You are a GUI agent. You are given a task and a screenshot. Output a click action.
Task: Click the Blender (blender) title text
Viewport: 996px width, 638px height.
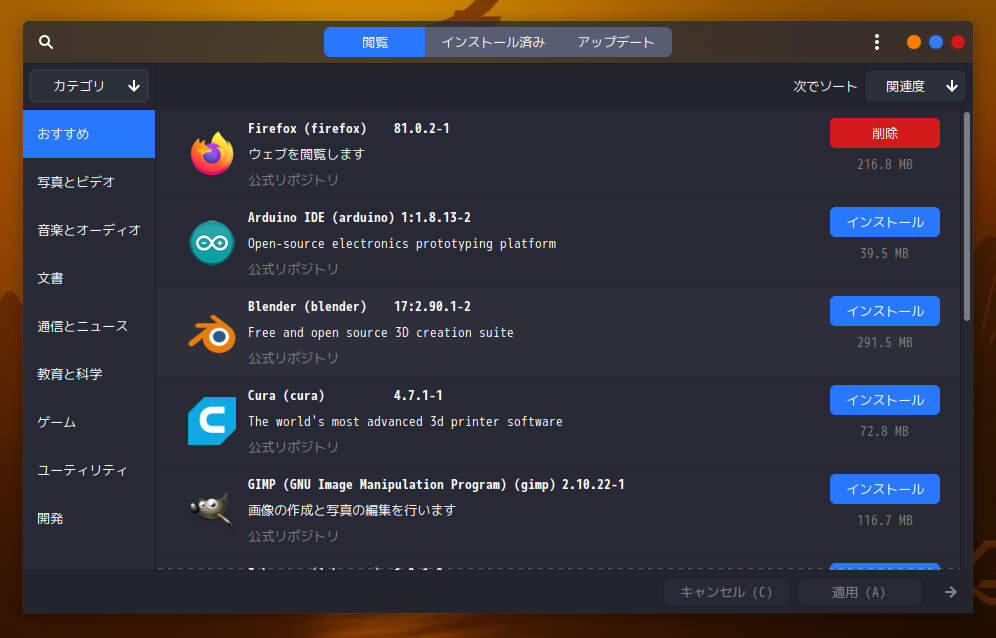307,306
